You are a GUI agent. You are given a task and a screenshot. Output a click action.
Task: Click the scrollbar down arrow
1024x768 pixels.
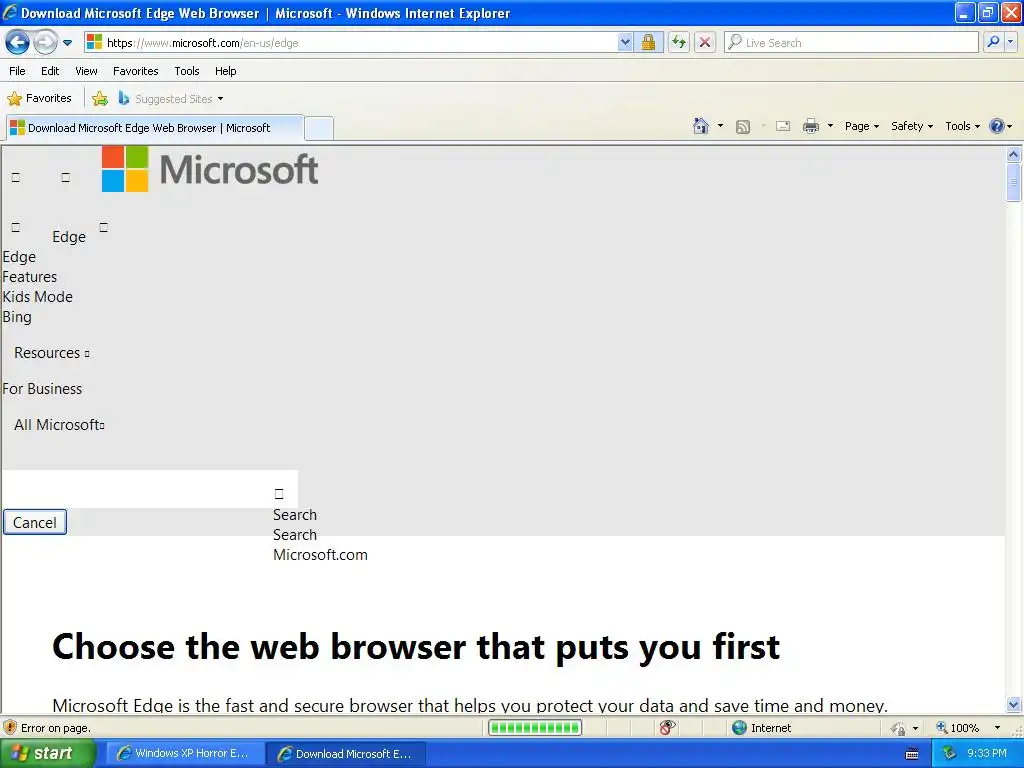pos(1014,704)
